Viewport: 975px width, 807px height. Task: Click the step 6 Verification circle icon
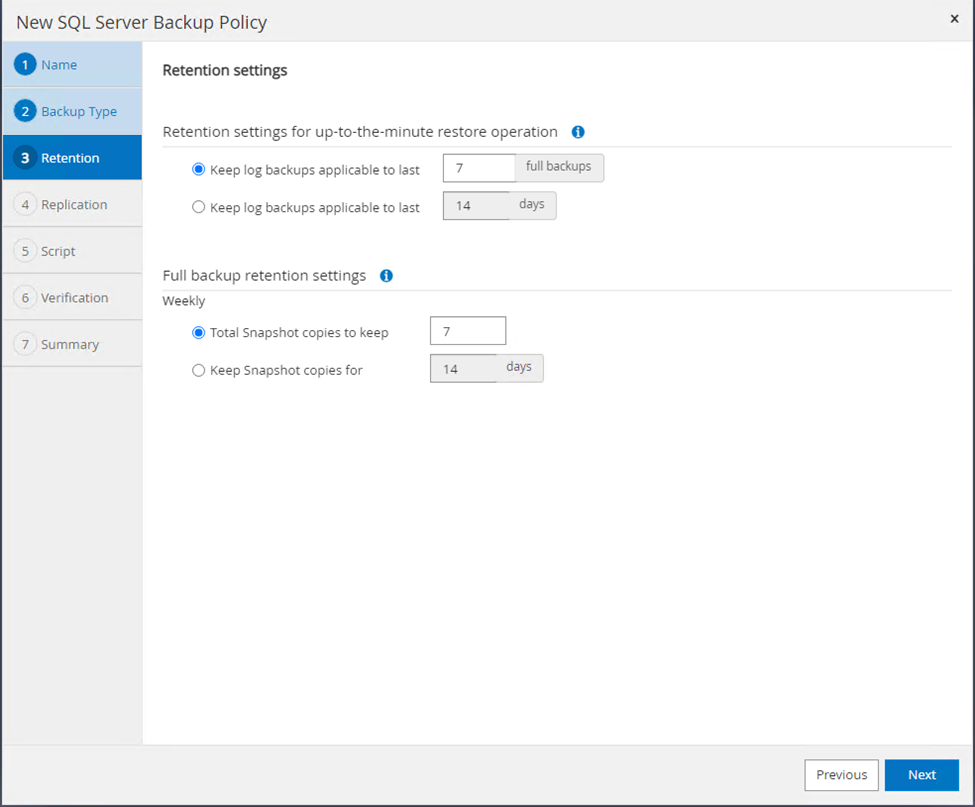[x=26, y=297]
